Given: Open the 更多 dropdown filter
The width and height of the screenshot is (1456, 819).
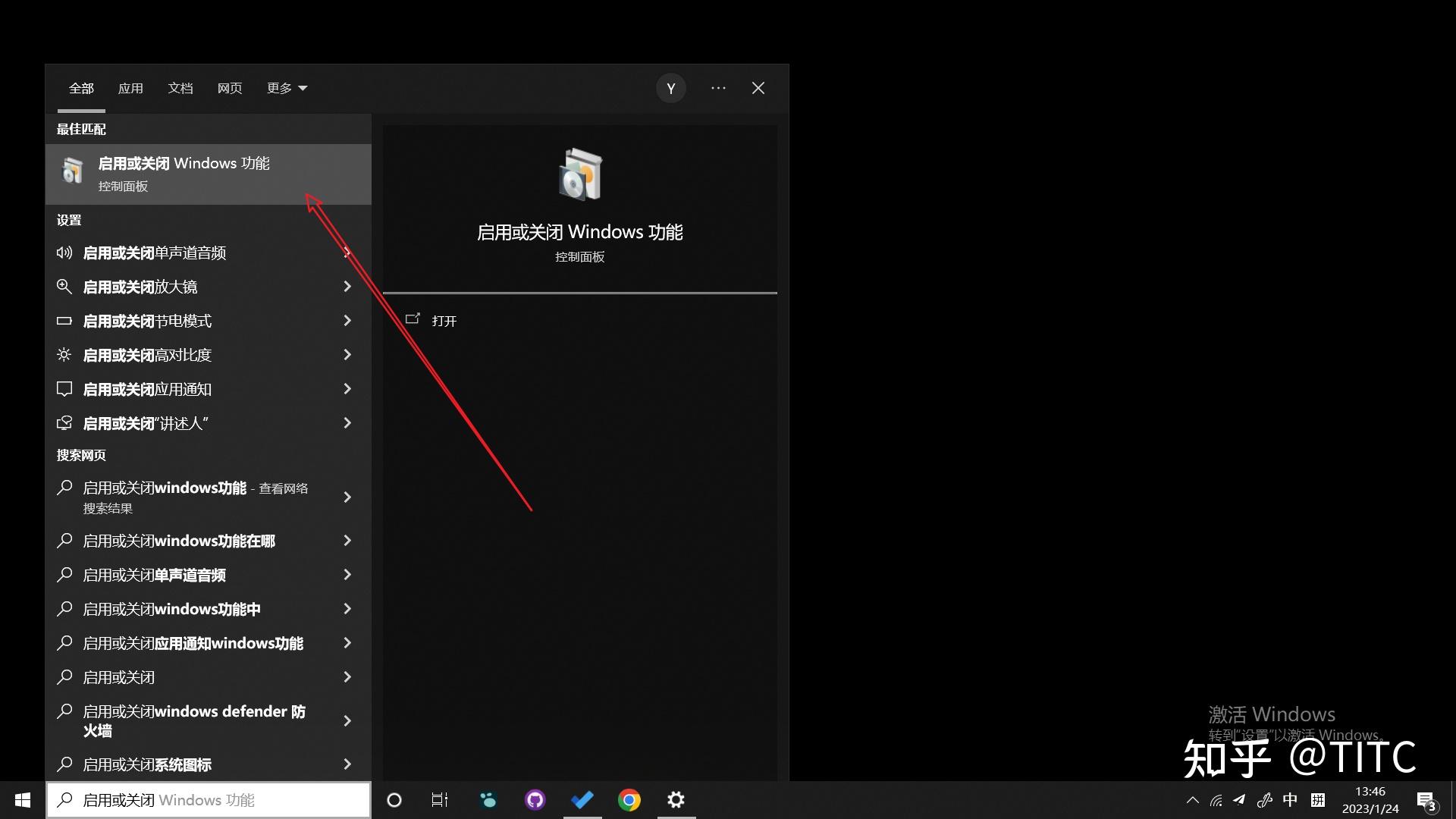Looking at the screenshot, I should (x=287, y=88).
